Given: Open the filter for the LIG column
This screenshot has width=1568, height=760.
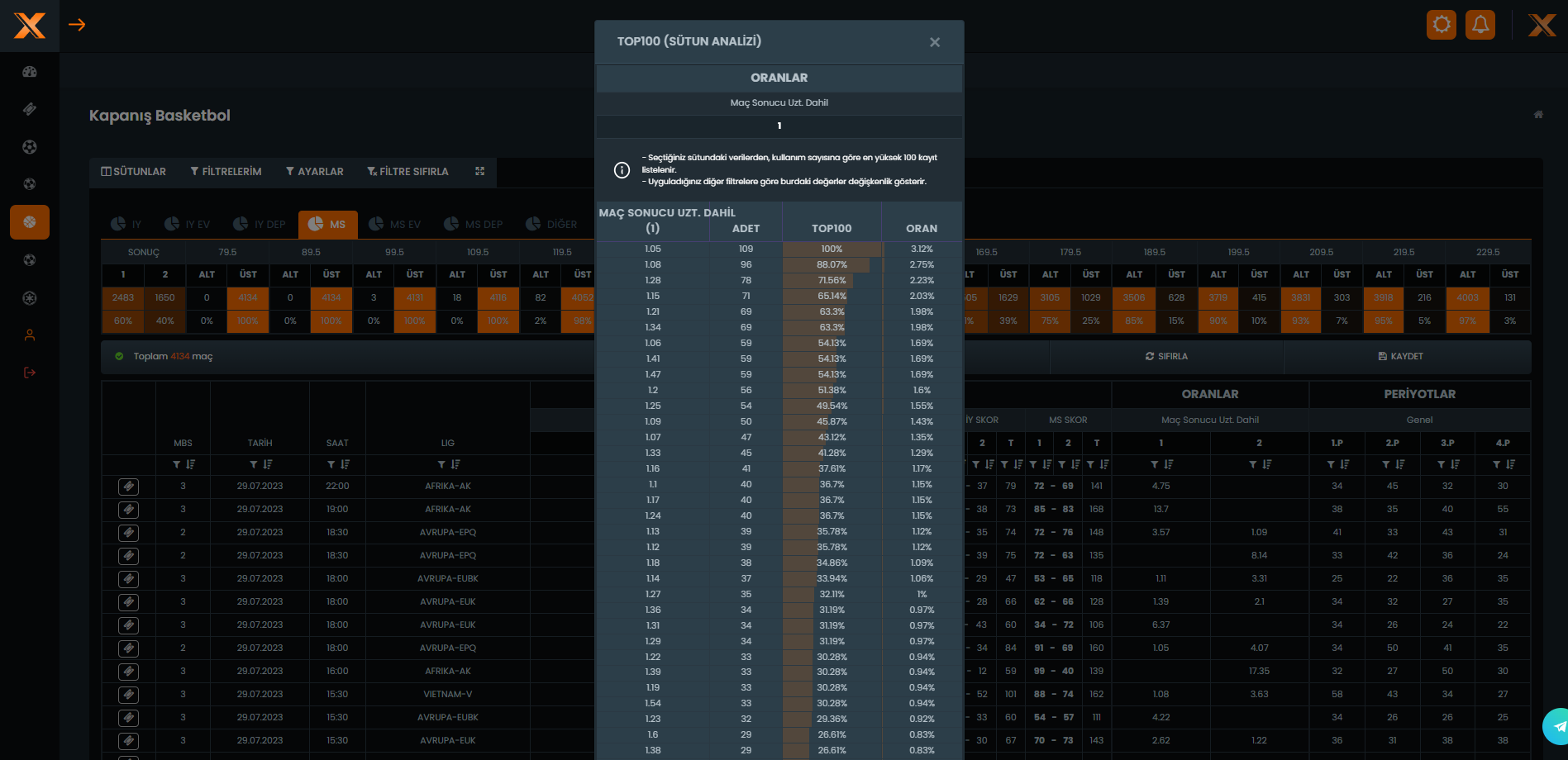Looking at the screenshot, I should click(441, 464).
